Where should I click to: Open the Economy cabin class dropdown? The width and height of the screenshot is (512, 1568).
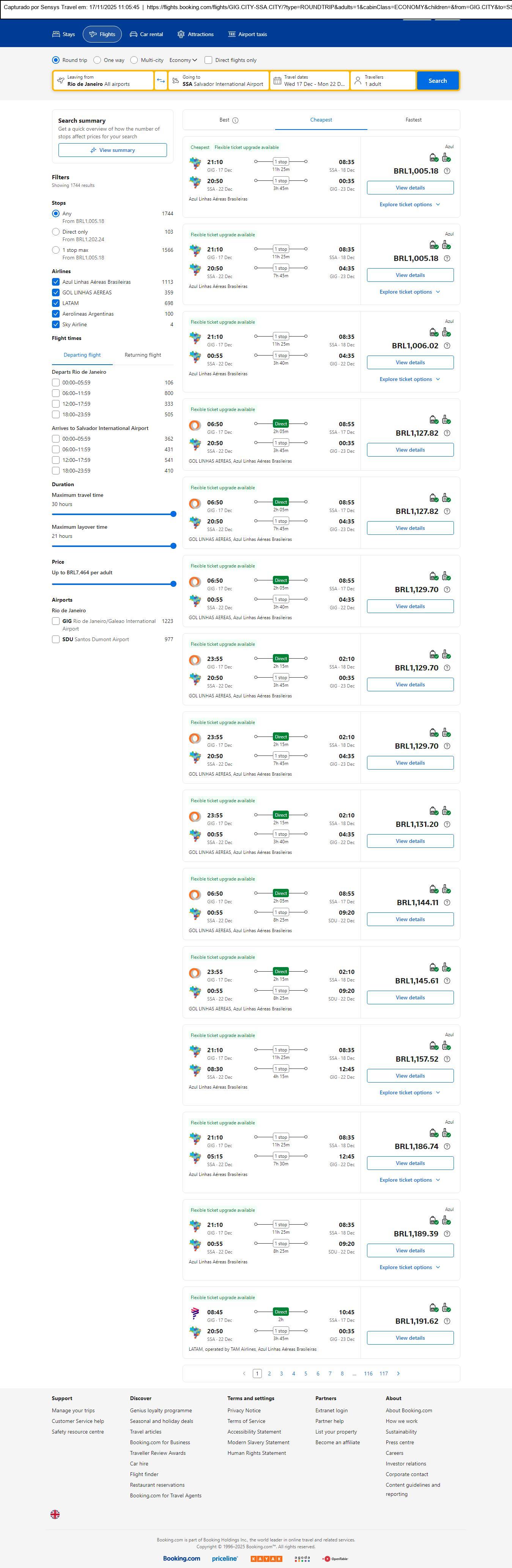point(183,60)
